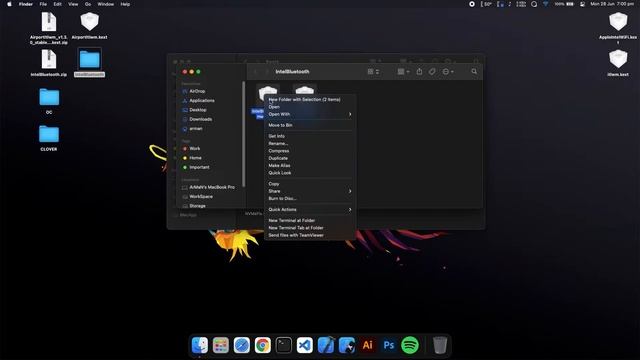Choose Send files with TeamViewer
The image size is (640, 360).
click(310, 235)
